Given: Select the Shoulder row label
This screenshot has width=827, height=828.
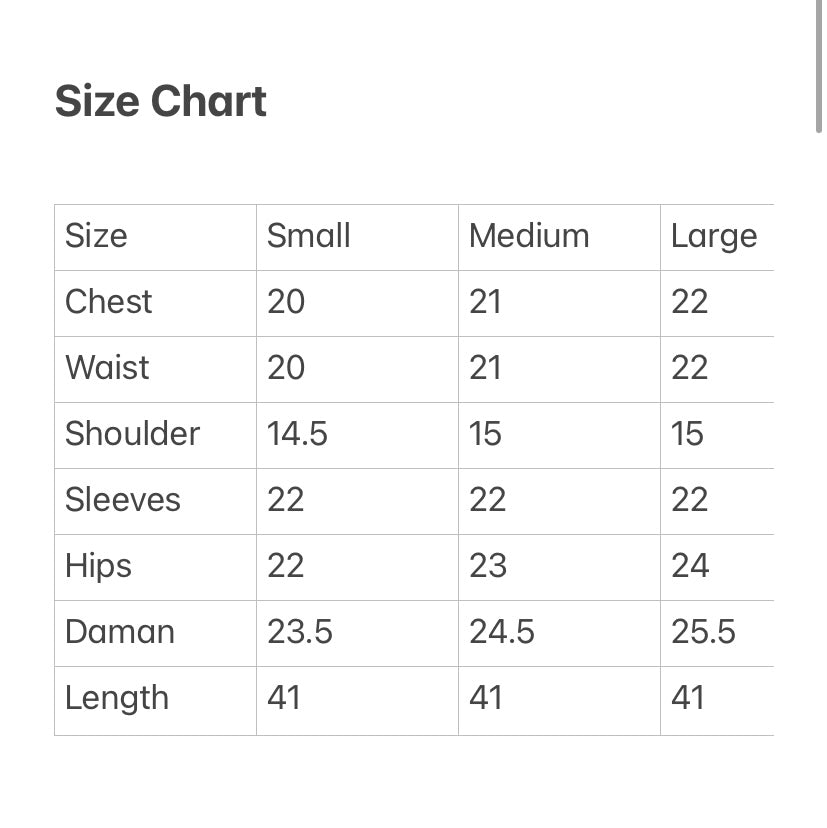Looking at the screenshot, I should (132, 434).
